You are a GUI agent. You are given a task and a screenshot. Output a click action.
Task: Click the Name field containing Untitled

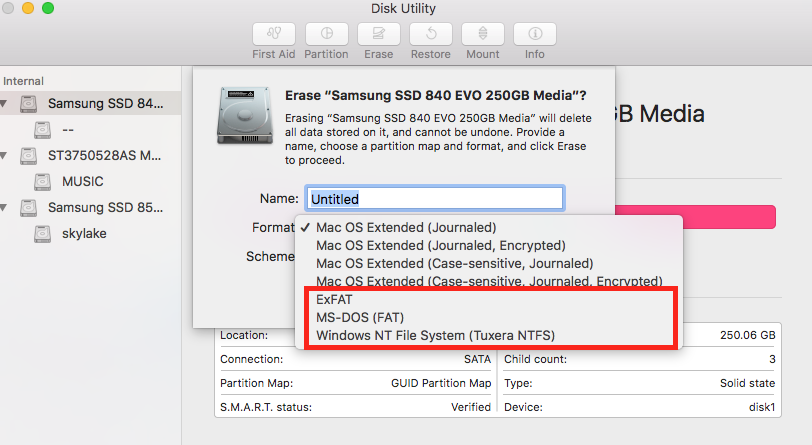[434, 198]
